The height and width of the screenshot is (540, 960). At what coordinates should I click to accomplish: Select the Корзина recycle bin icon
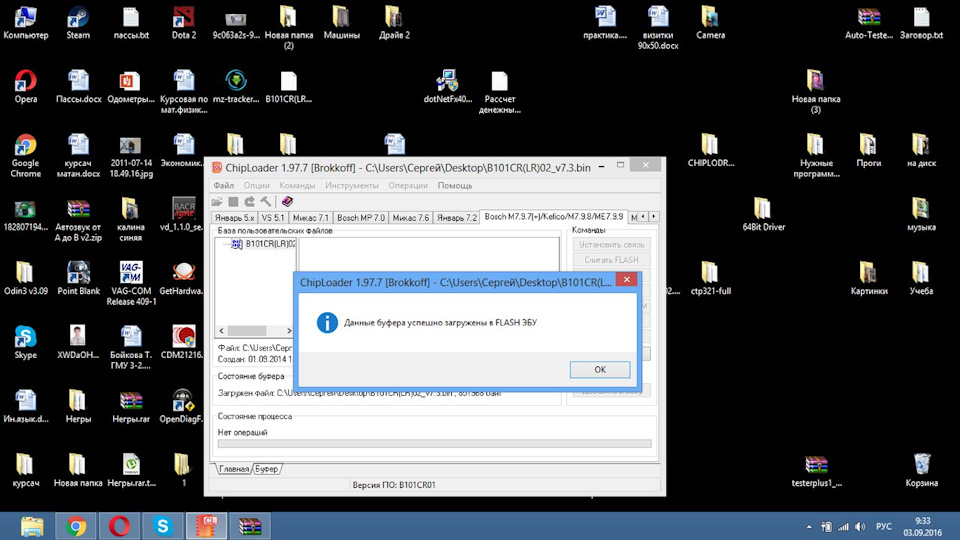(921, 470)
